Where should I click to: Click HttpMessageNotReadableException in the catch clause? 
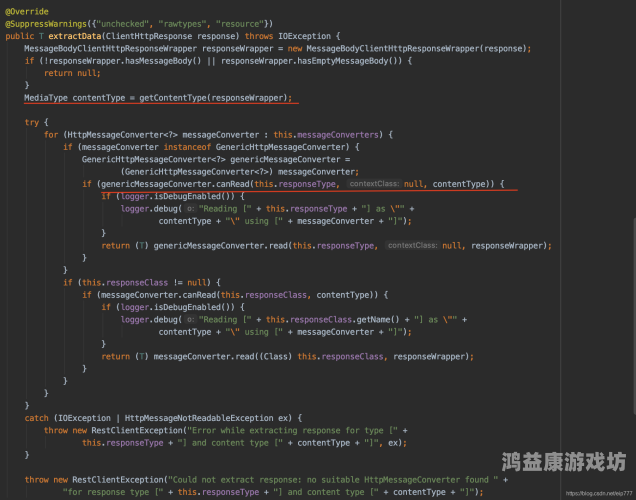199,418
